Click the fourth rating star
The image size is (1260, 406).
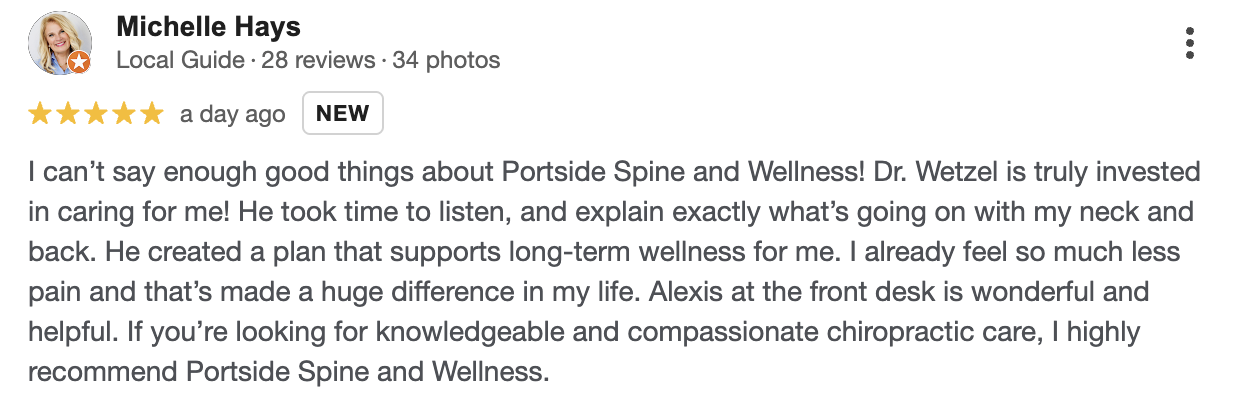[123, 114]
